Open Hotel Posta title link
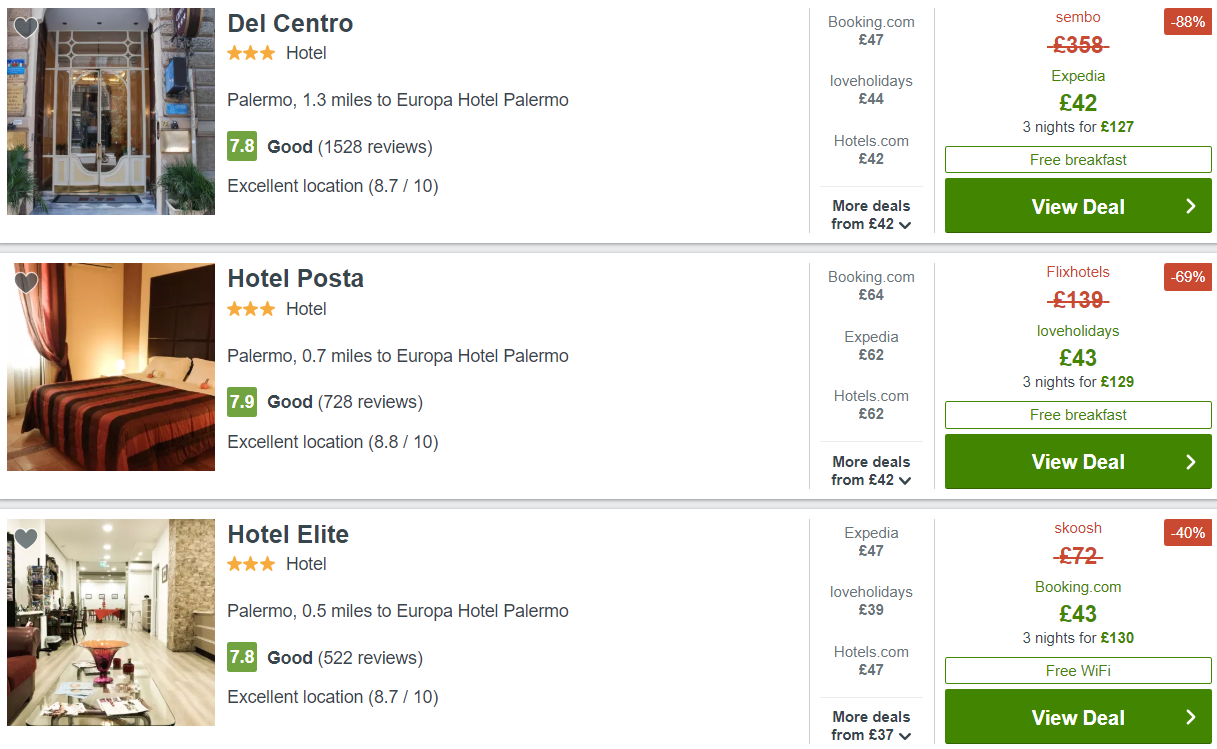This screenshot has width=1217, height=749. (x=295, y=278)
